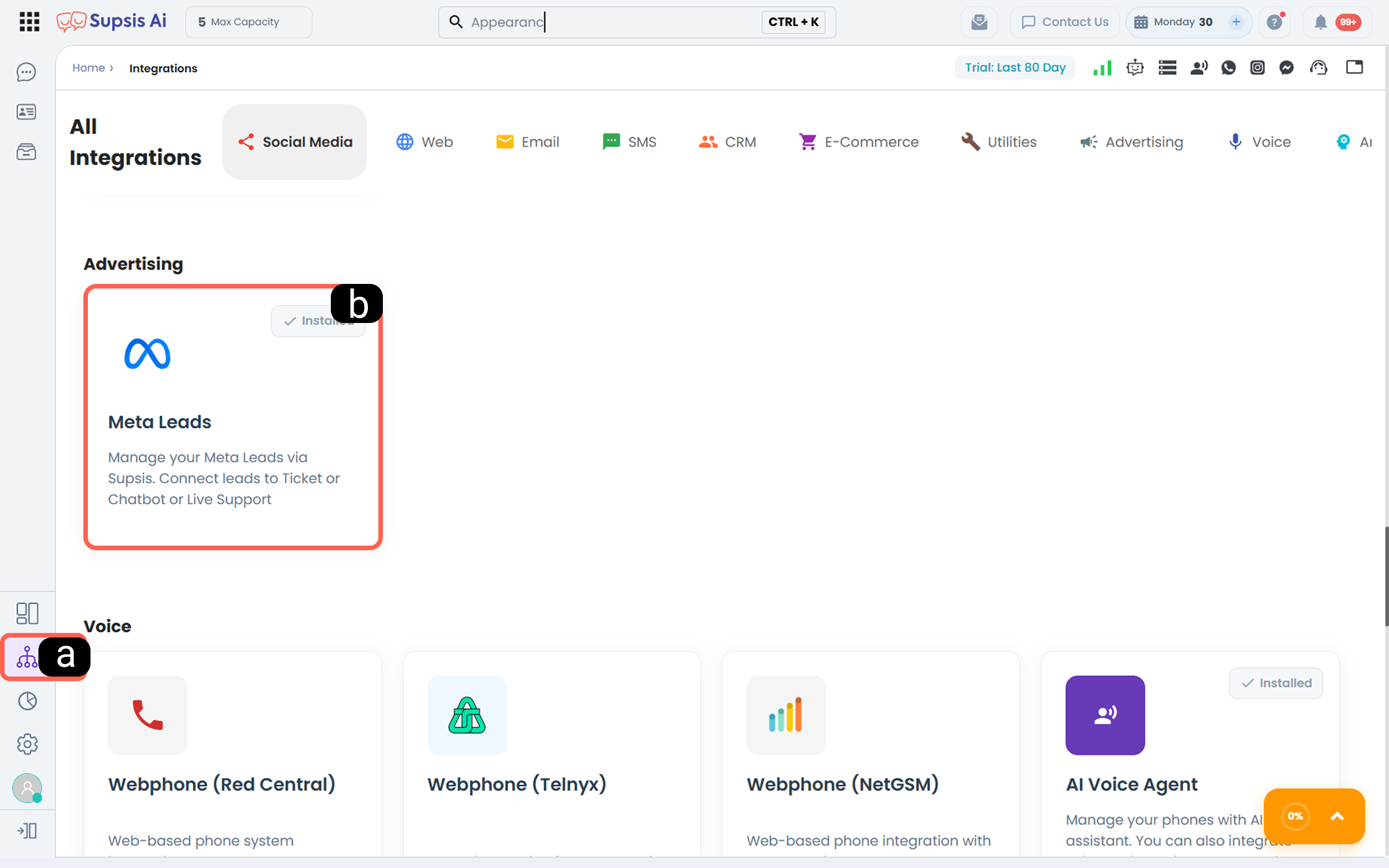
Task: Click the CTRL + K shortcut button
Action: [x=794, y=22]
